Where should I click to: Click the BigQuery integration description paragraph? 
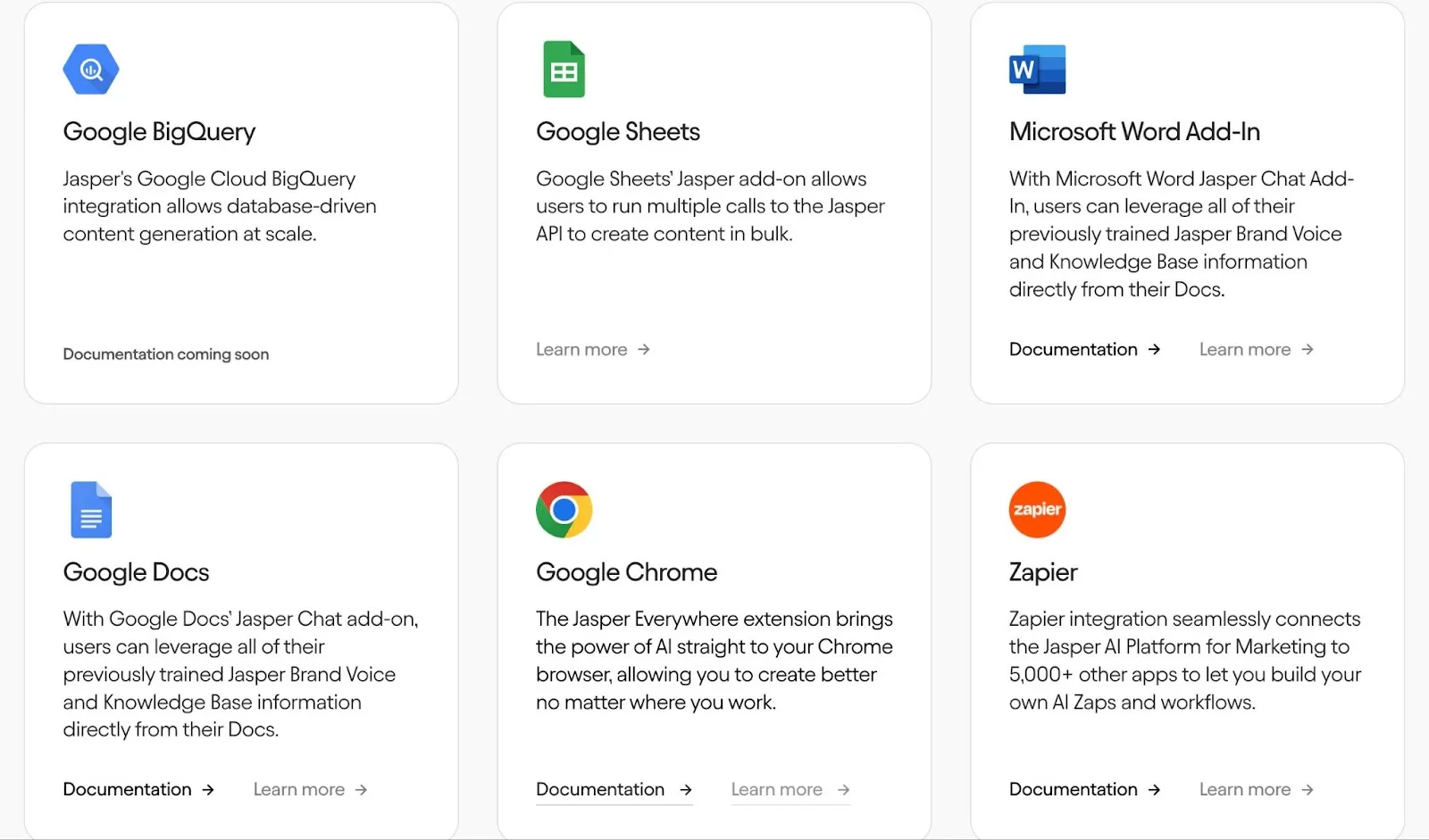220,206
